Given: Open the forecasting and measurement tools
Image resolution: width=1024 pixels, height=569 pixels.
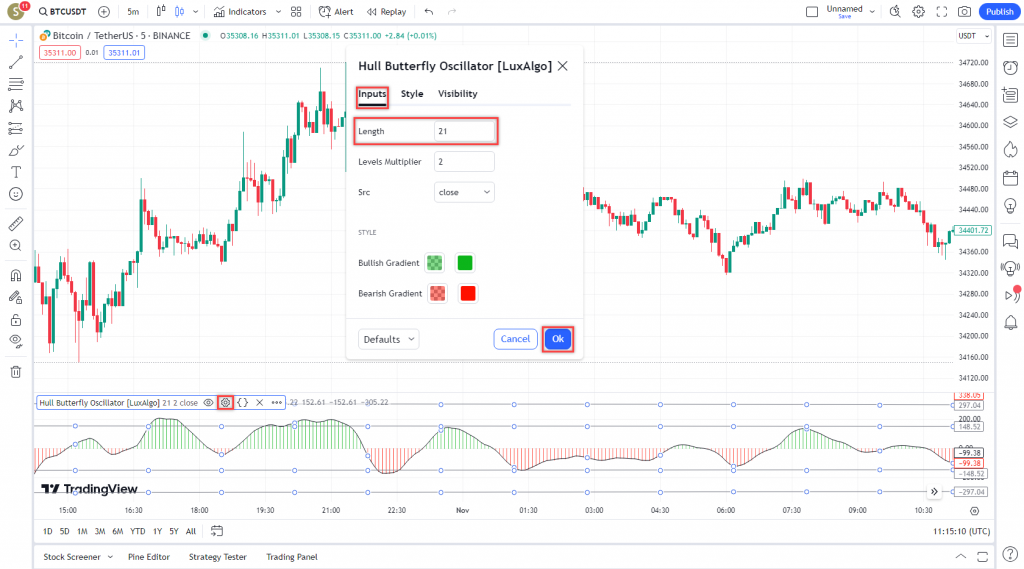Looking at the screenshot, I should pos(16,128).
